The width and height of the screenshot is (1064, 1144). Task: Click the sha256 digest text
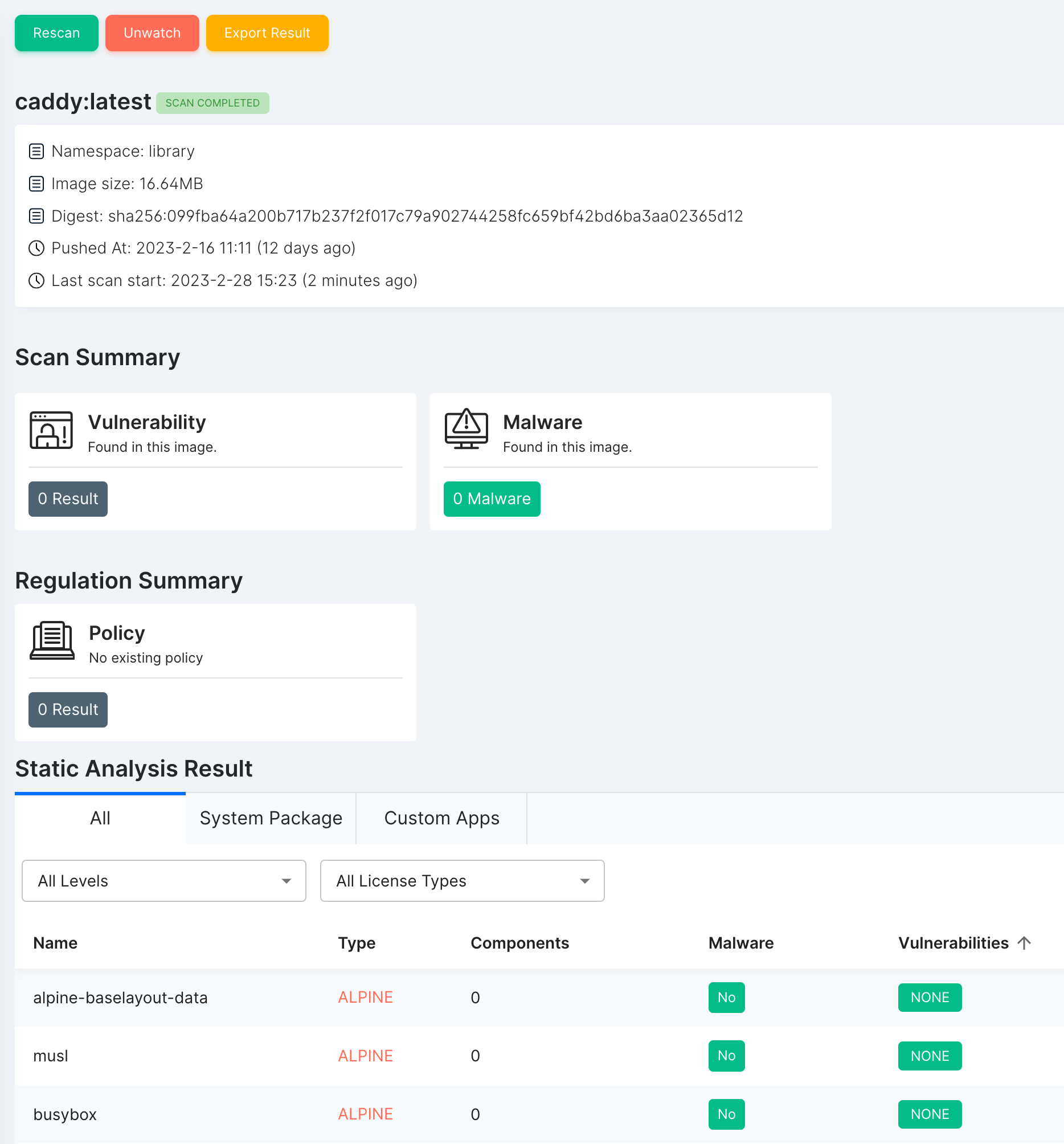tap(425, 216)
